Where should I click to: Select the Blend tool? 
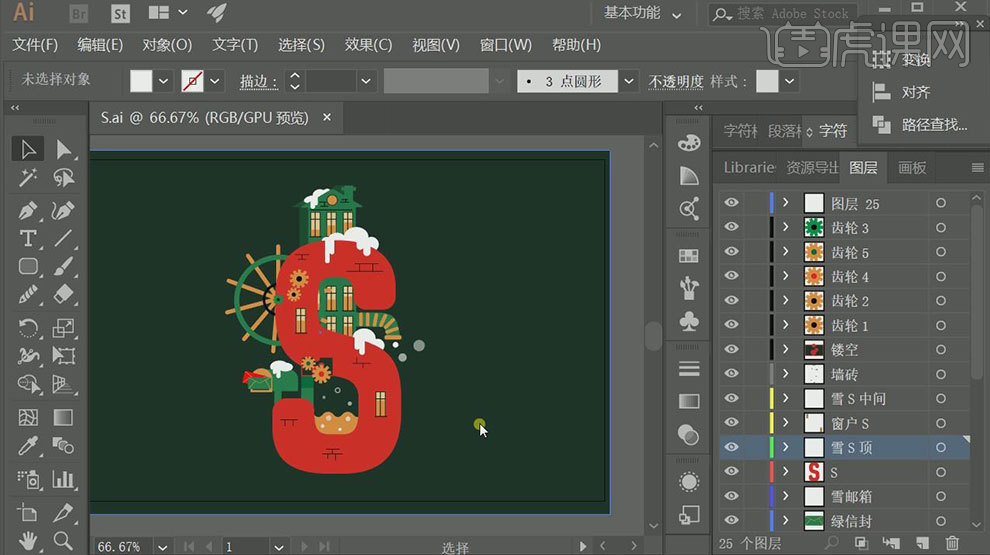point(63,446)
